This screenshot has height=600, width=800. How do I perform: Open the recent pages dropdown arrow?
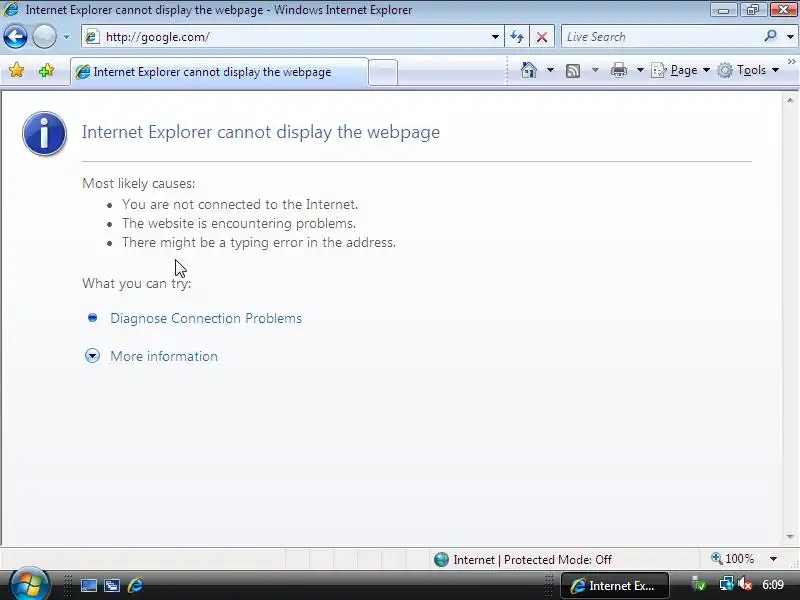tap(66, 37)
